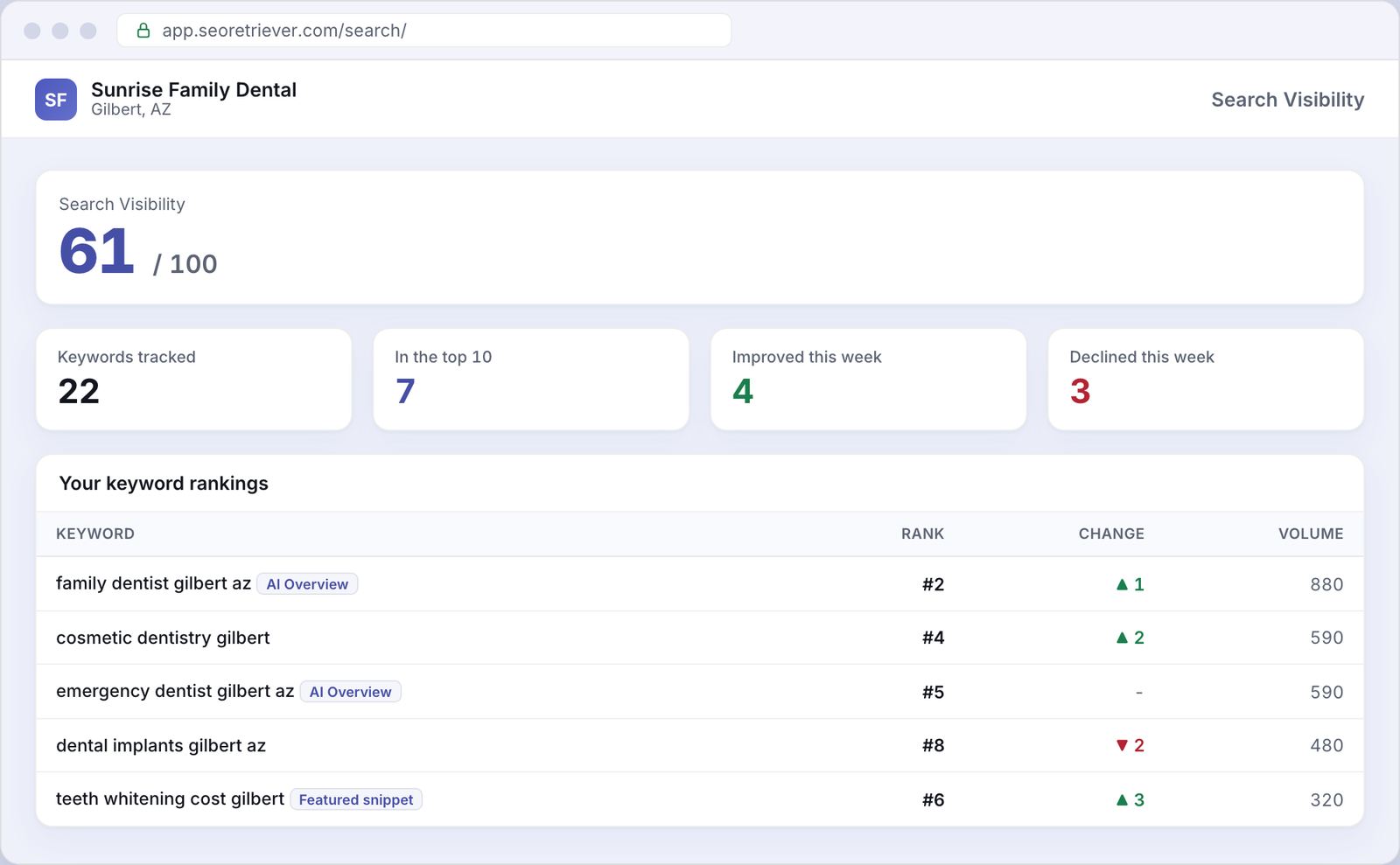Click the volume 480 cell
This screenshot has width=1400, height=865.
click(x=1326, y=745)
